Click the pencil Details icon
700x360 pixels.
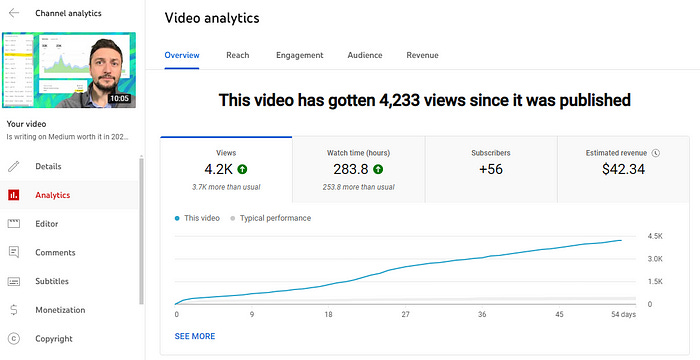(x=14, y=166)
